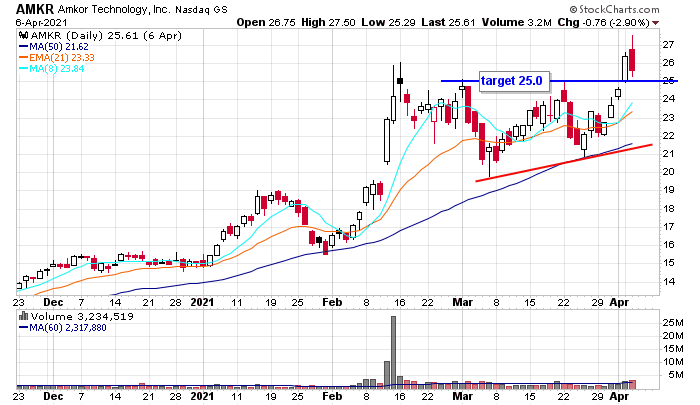This screenshot has height=405, width=700.
Task: Click the 27 price axis label
Action: click(x=668, y=45)
